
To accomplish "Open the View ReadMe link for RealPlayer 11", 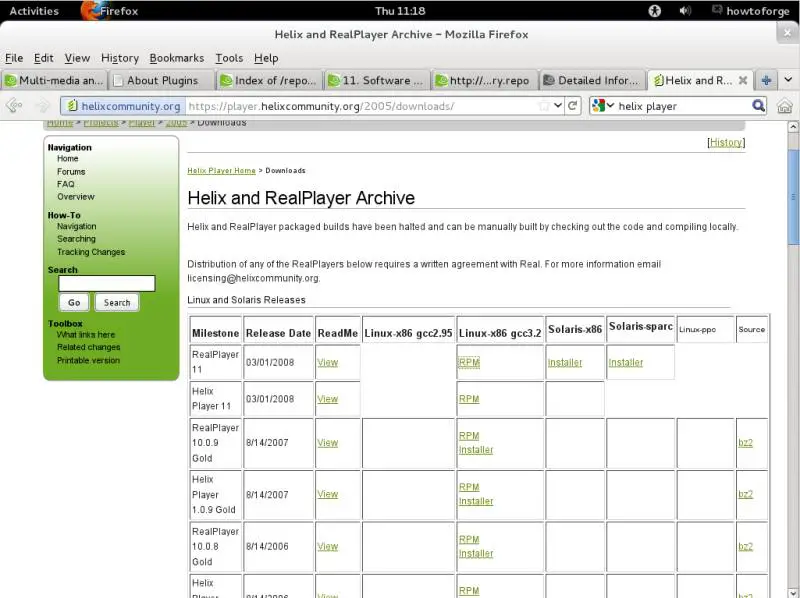I will [x=328, y=362].
